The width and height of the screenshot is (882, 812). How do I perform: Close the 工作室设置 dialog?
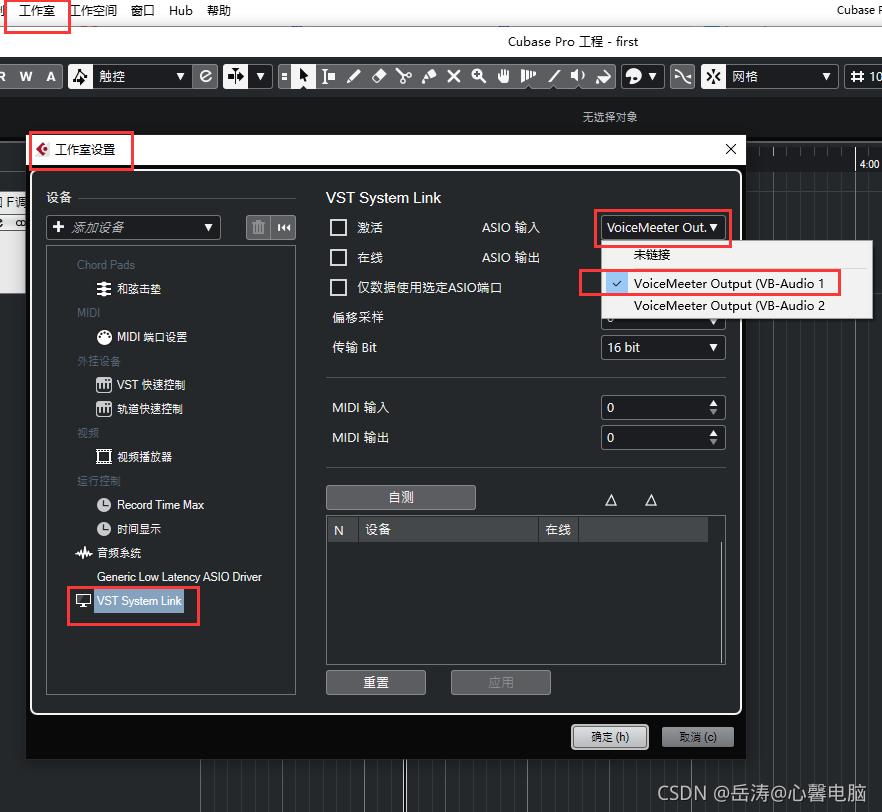pyautogui.click(x=731, y=149)
